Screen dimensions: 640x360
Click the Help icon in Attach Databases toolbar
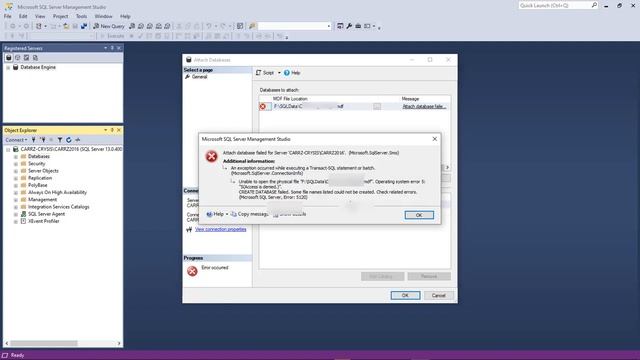(287, 73)
